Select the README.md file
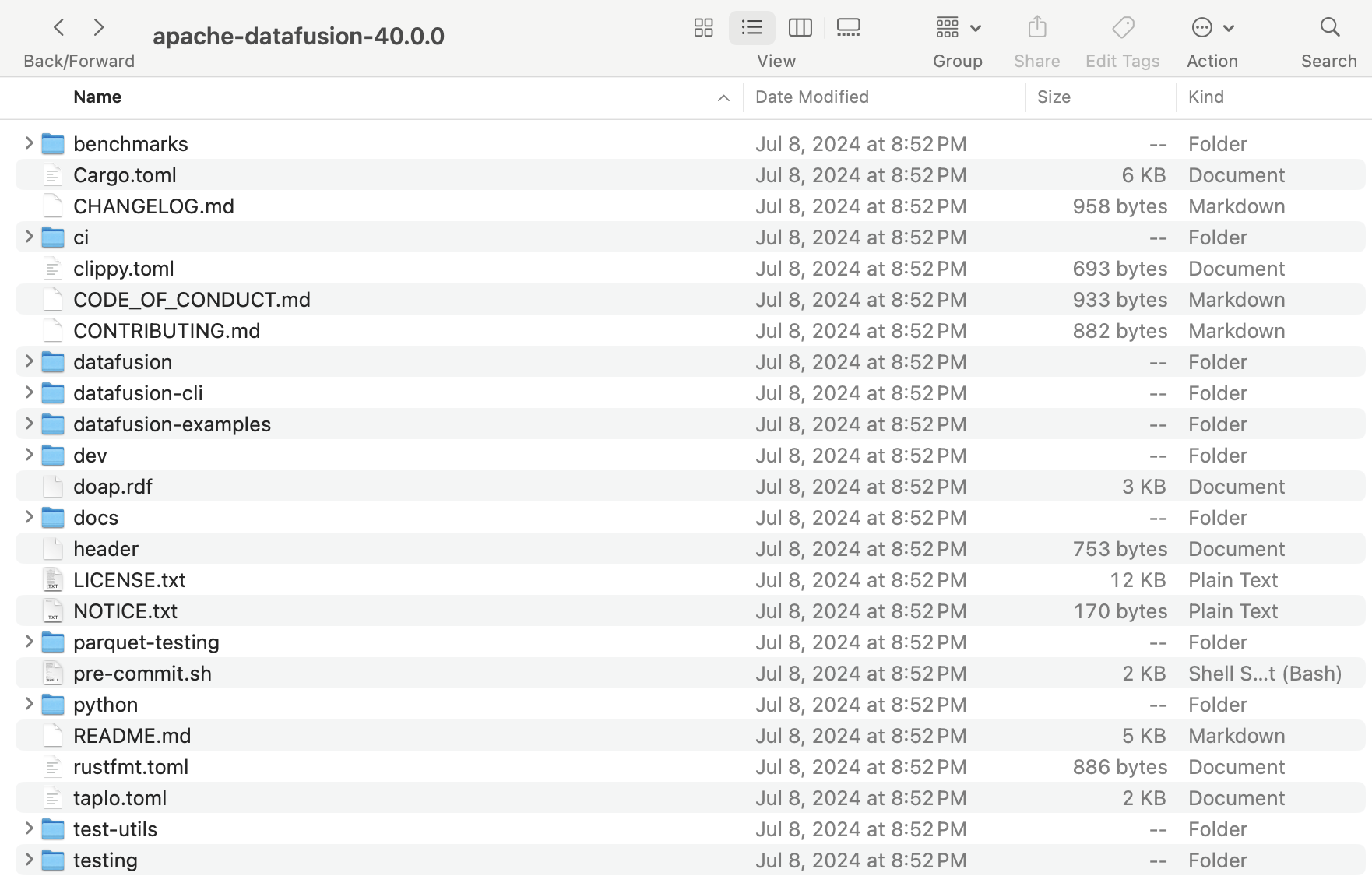 point(132,736)
